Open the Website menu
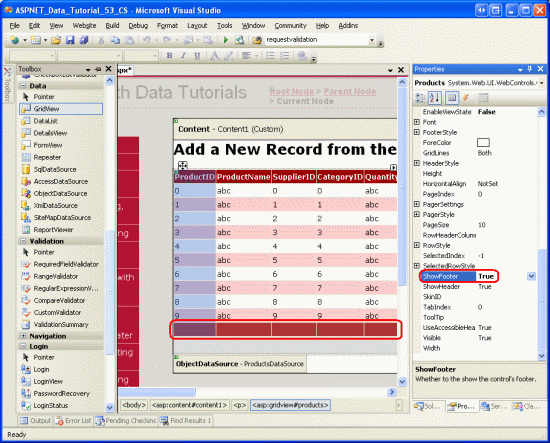The width and height of the screenshot is (550, 443). [x=84, y=26]
